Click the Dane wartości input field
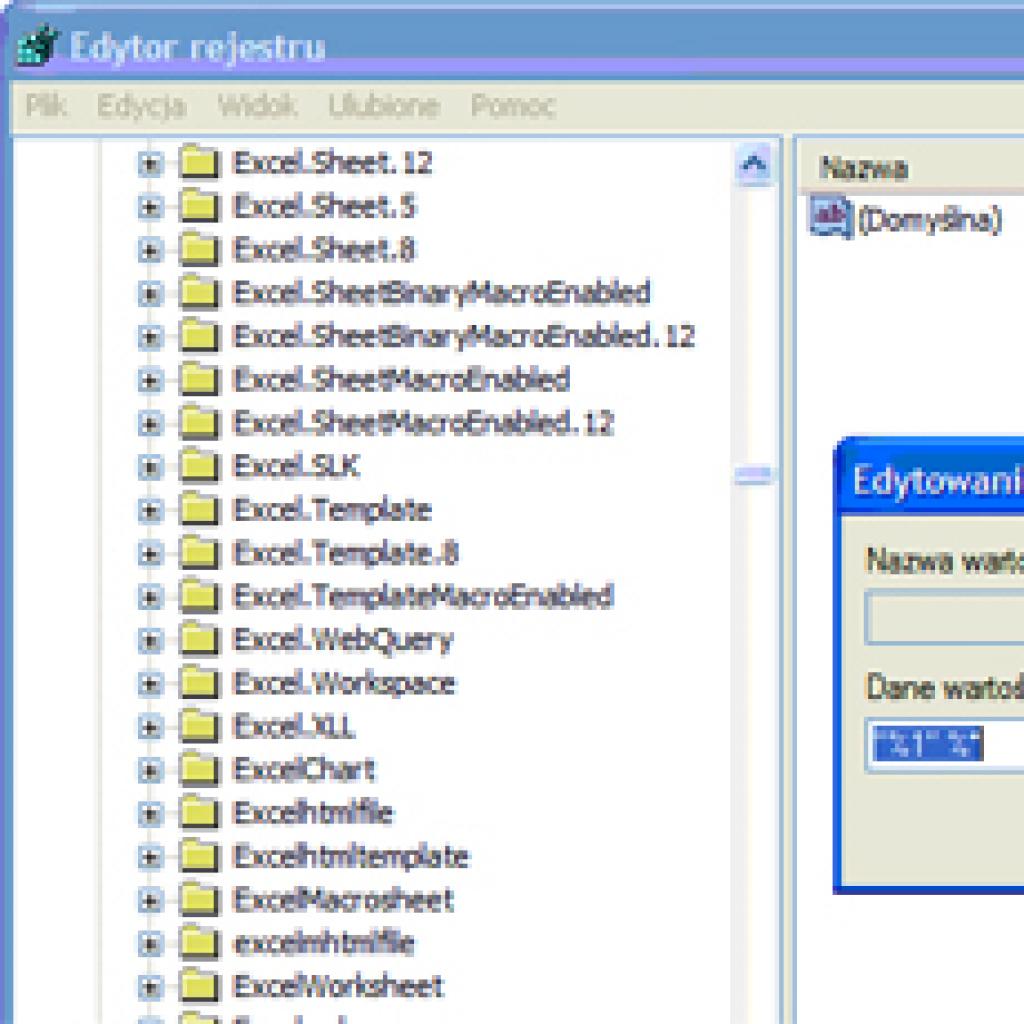Screen dimensions: 1024x1024 [945, 745]
